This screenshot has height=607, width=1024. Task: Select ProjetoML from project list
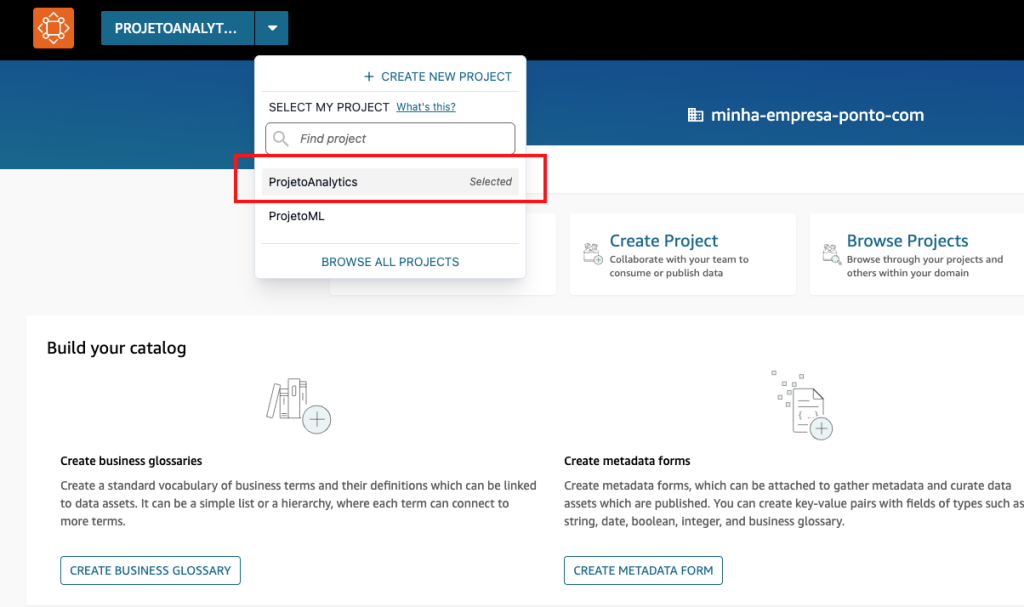[390, 216]
